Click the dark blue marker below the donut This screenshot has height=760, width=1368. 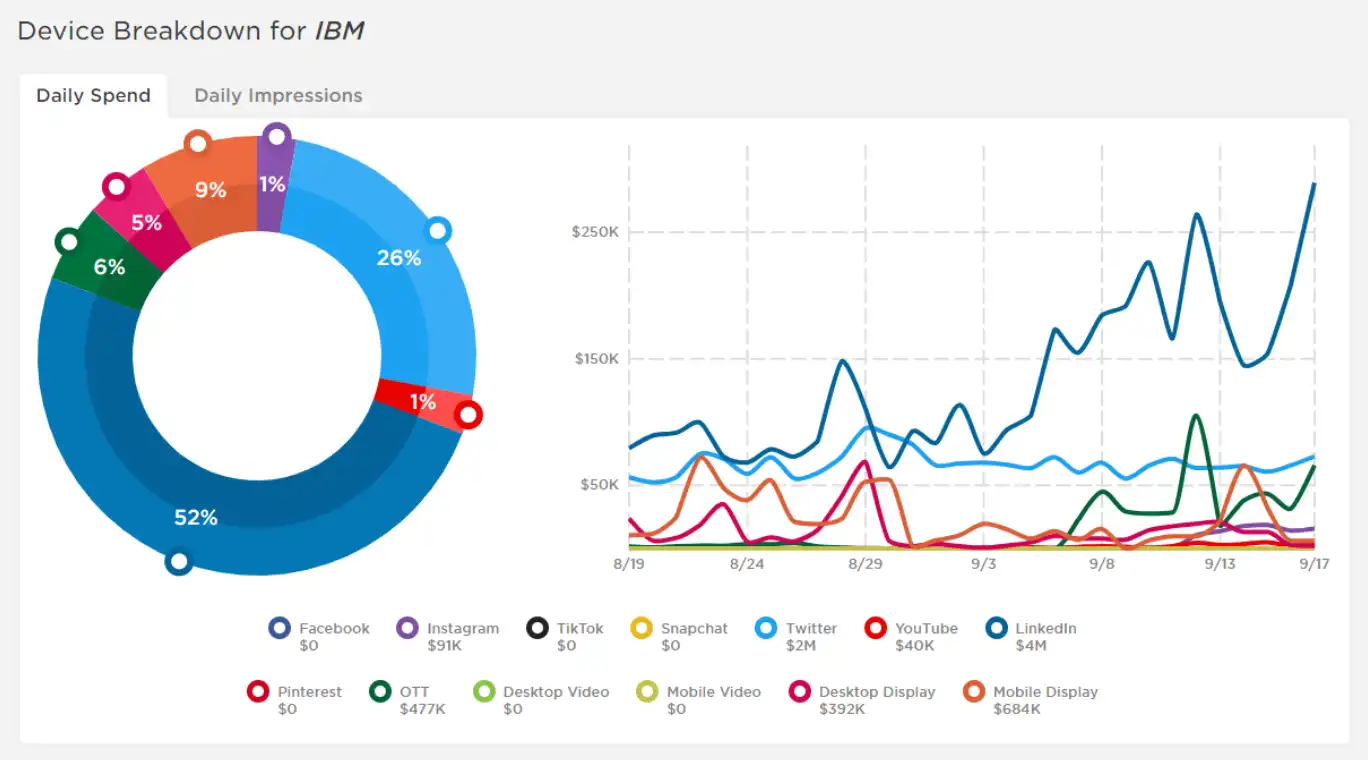pyautogui.click(x=178, y=562)
